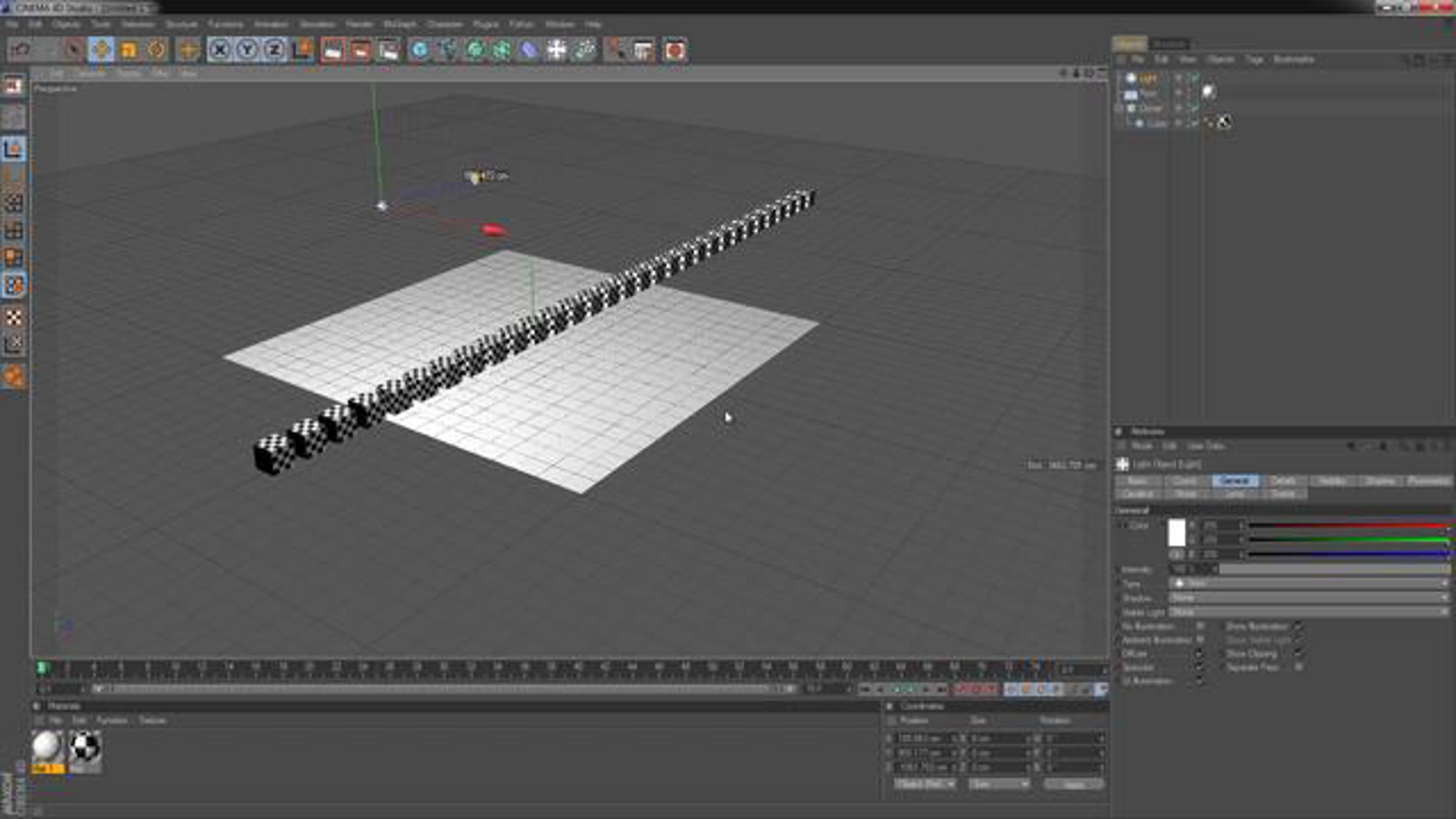Enable the Separate Pass checkbox
Viewport: 1456px width, 819px height.
(1298, 667)
